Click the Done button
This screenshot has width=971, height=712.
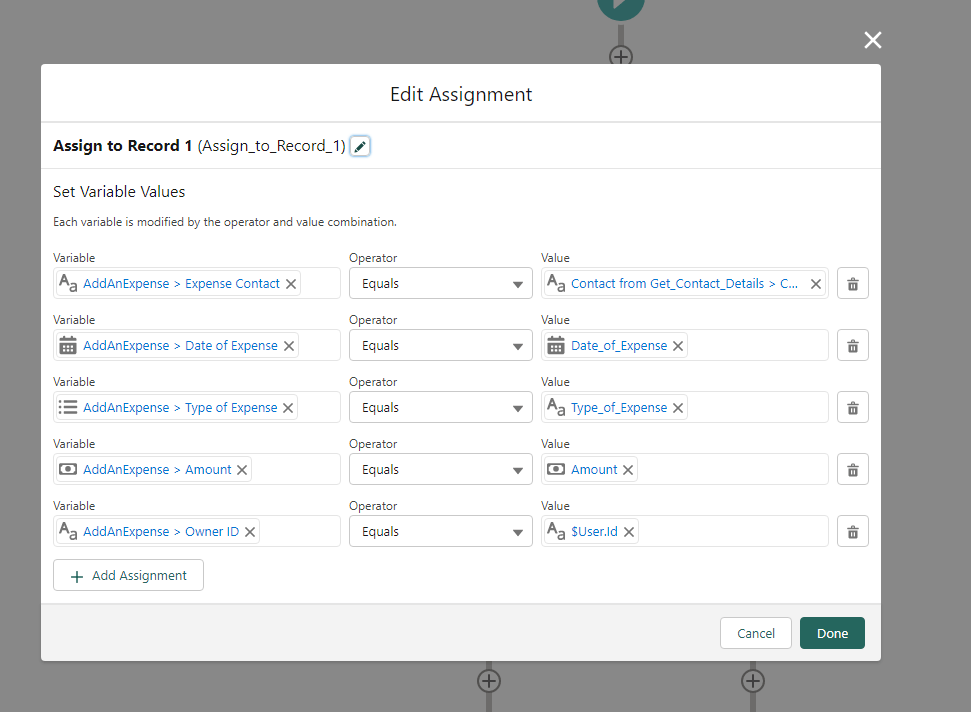[832, 633]
